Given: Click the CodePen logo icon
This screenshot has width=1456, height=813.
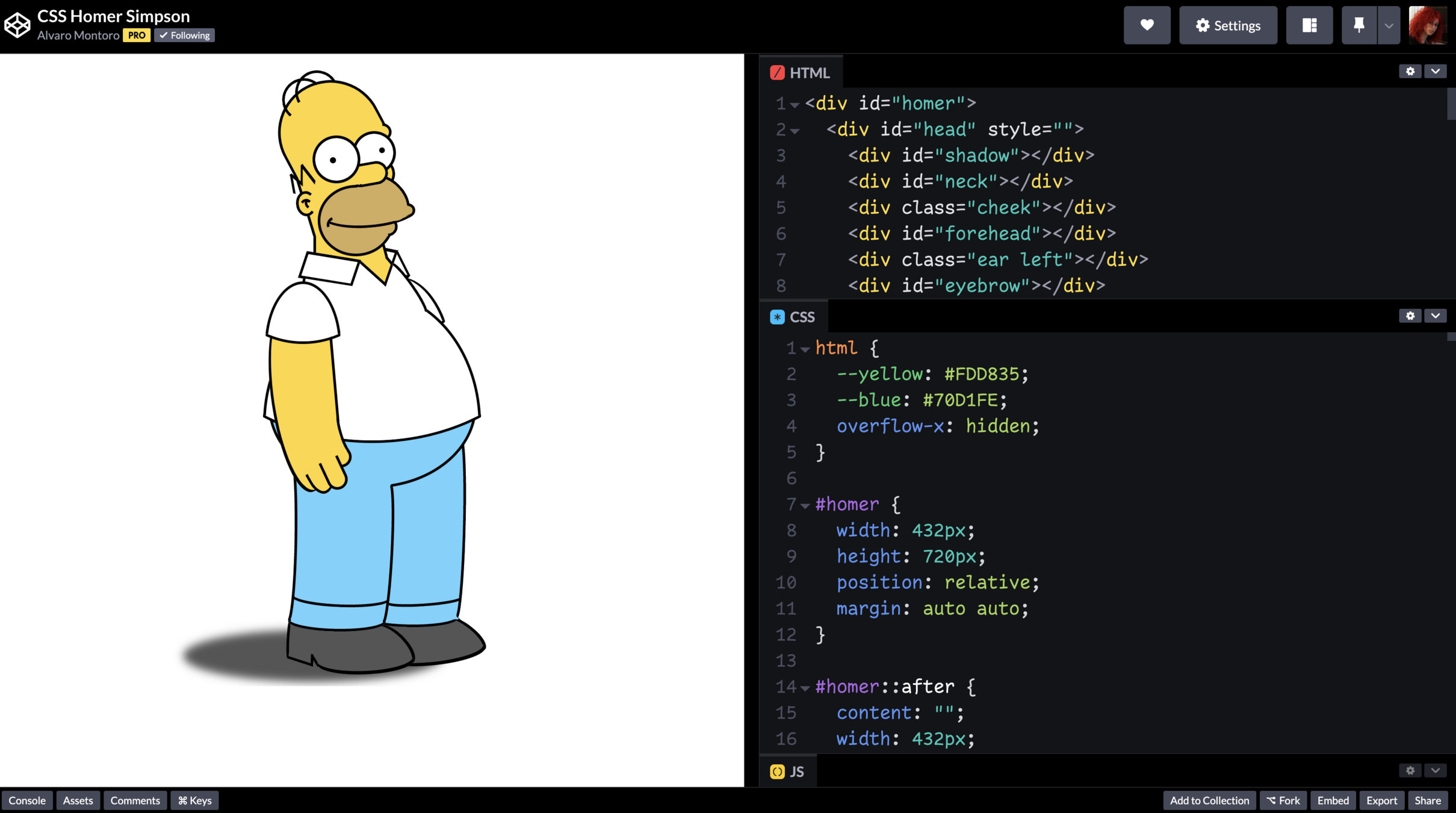Looking at the screenshot, I should point(17,25).
